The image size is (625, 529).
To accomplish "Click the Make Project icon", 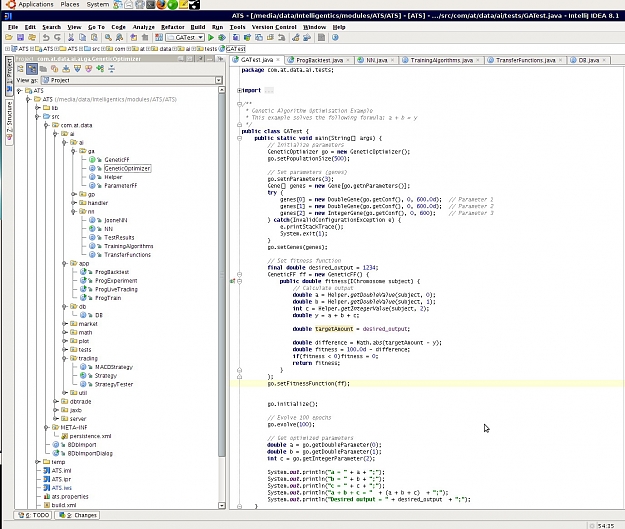I will pos(159,37).
